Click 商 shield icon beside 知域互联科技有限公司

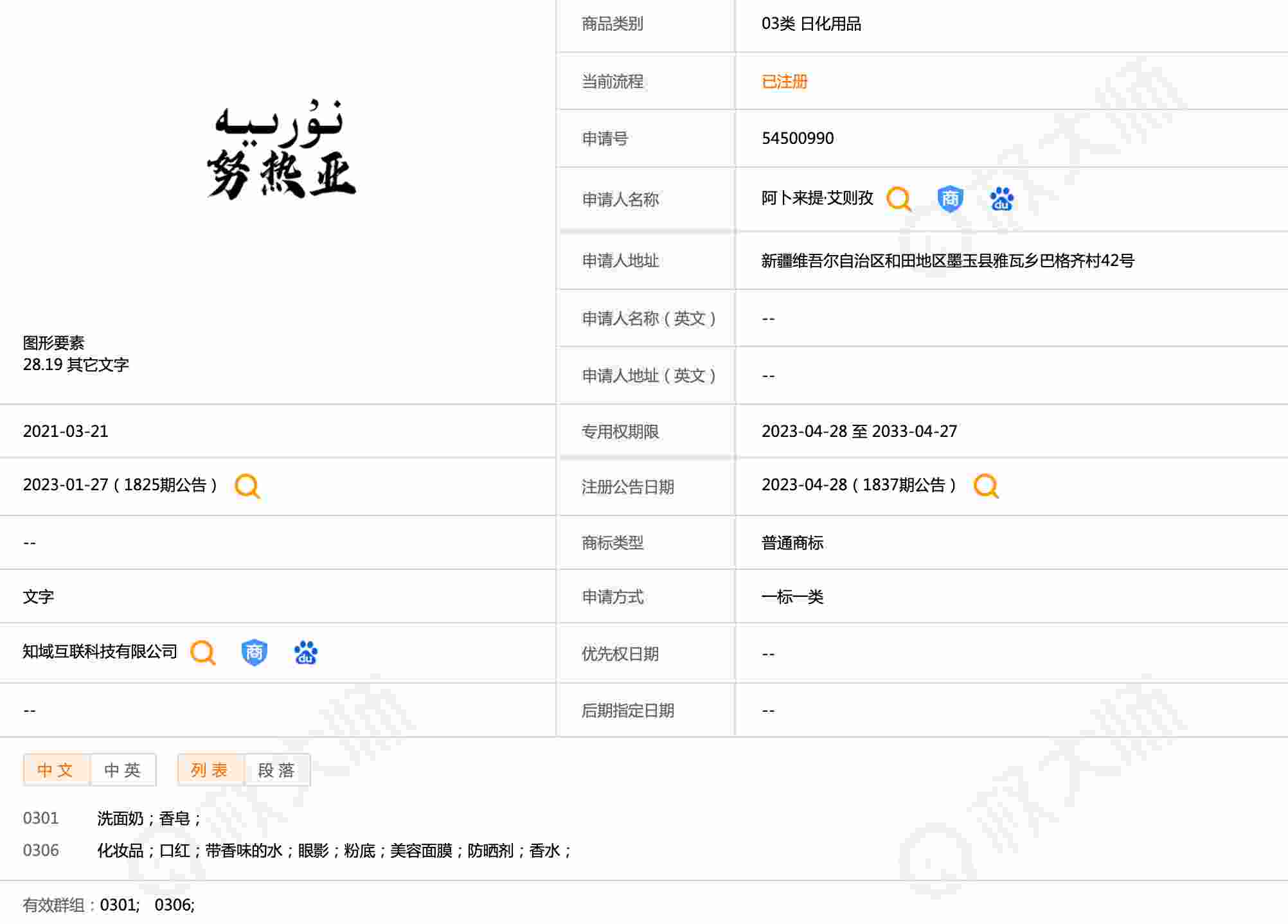255,653
